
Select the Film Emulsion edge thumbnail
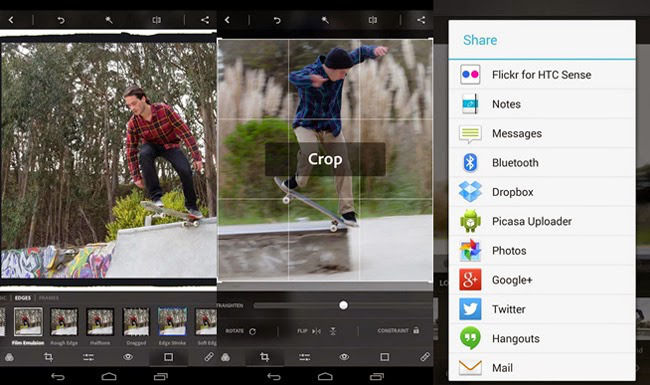tap(28, 321)
